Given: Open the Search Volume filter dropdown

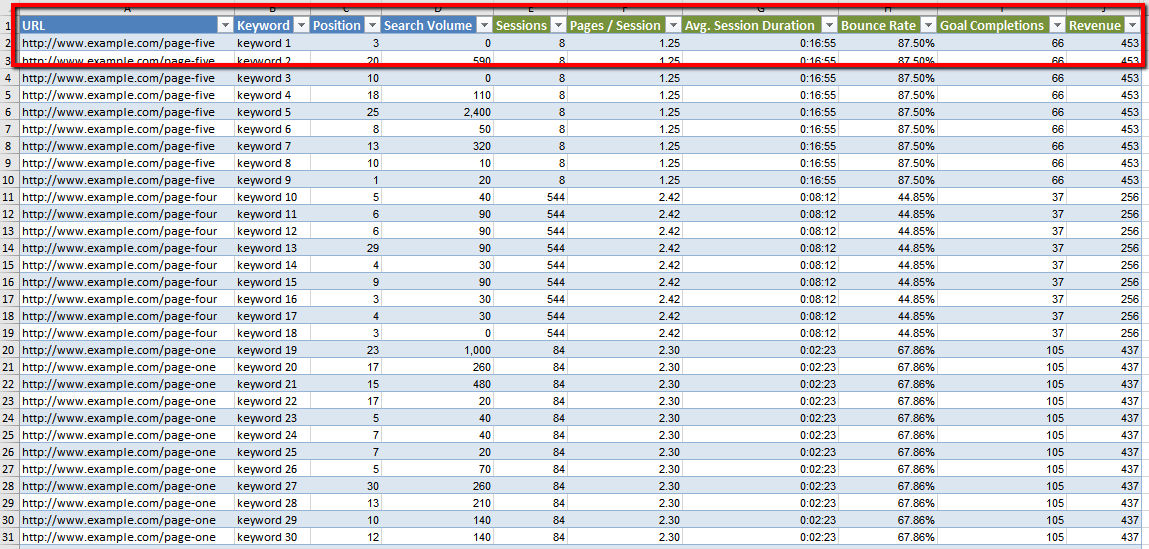Looking at the screenshot, I should click(484, 26).
